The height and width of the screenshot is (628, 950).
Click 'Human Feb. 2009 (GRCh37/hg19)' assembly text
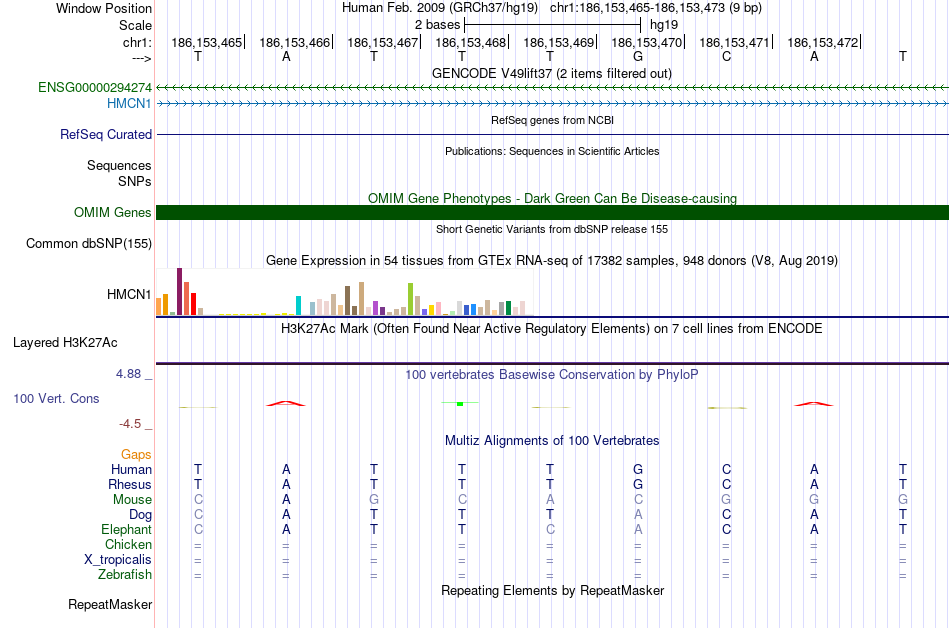coord(440,8)
